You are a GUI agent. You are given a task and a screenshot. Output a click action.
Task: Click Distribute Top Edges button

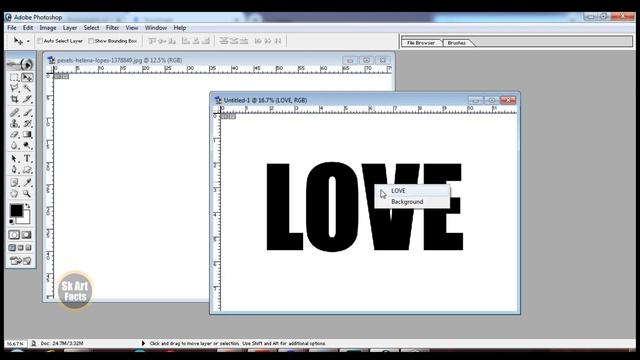(x=223, y=41)
